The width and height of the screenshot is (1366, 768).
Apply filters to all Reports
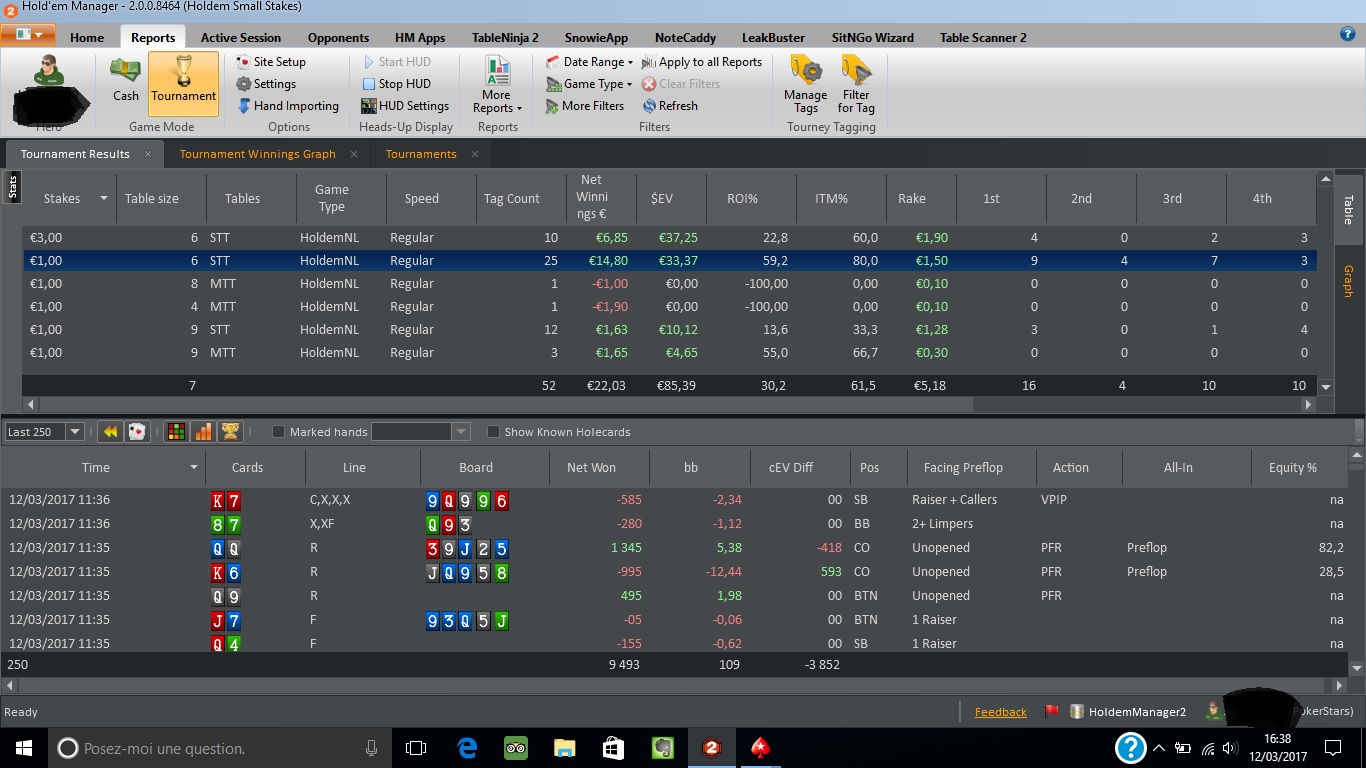point(702,61)
